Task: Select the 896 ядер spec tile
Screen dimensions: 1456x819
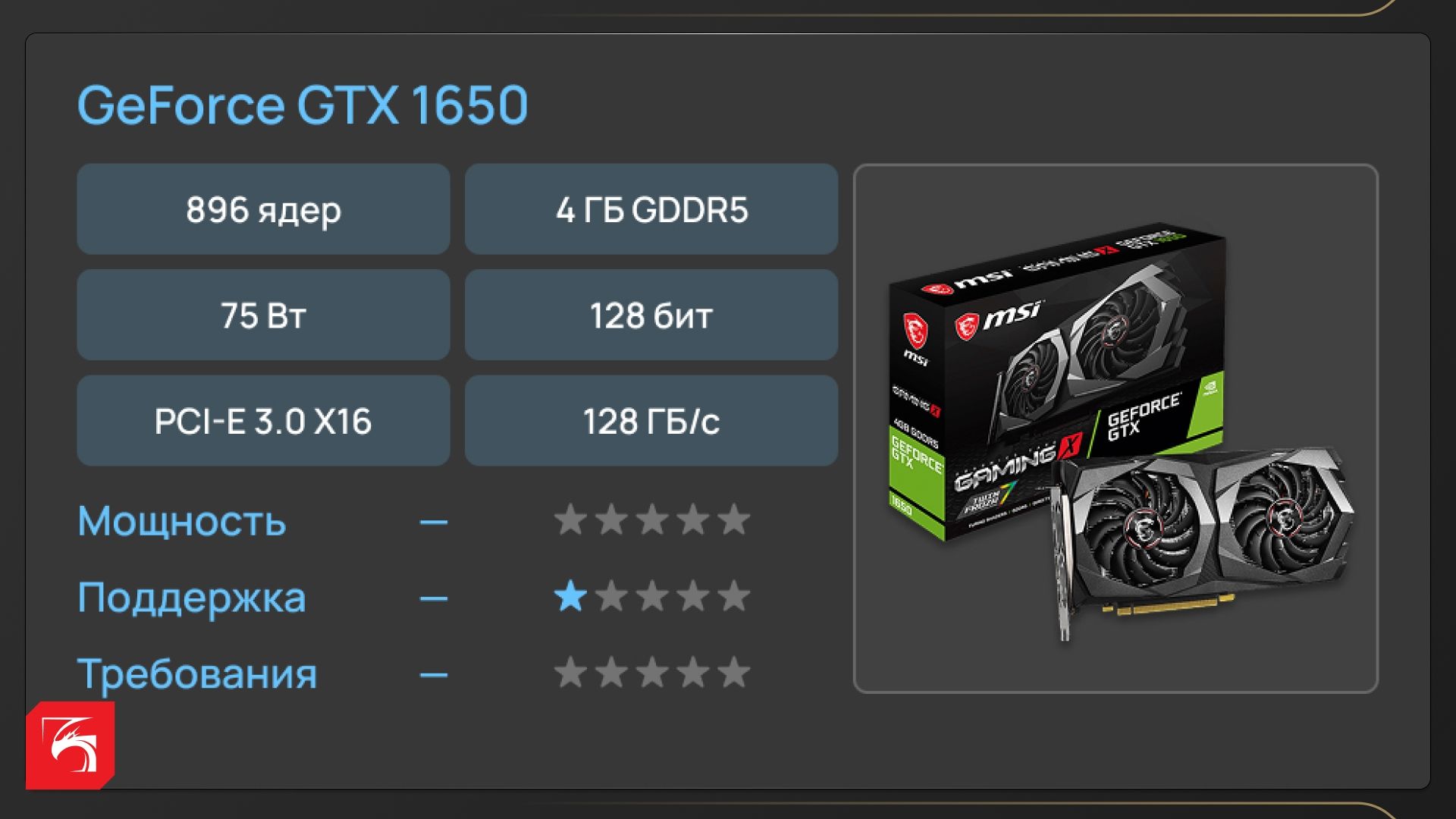Action: click(263, 209)
